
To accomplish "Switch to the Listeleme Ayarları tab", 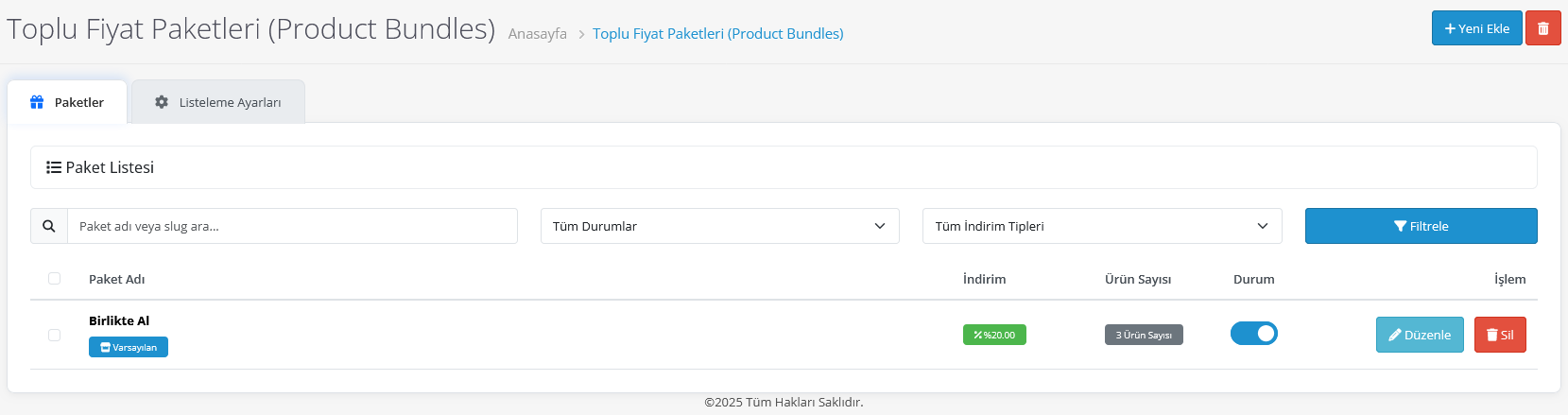I will 218,102.
